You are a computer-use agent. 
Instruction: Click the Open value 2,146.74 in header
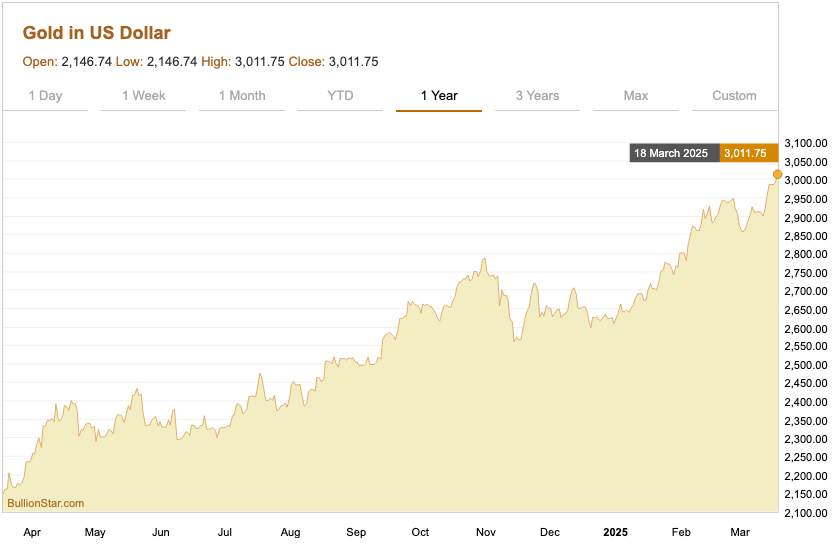[x=86, y=62]
